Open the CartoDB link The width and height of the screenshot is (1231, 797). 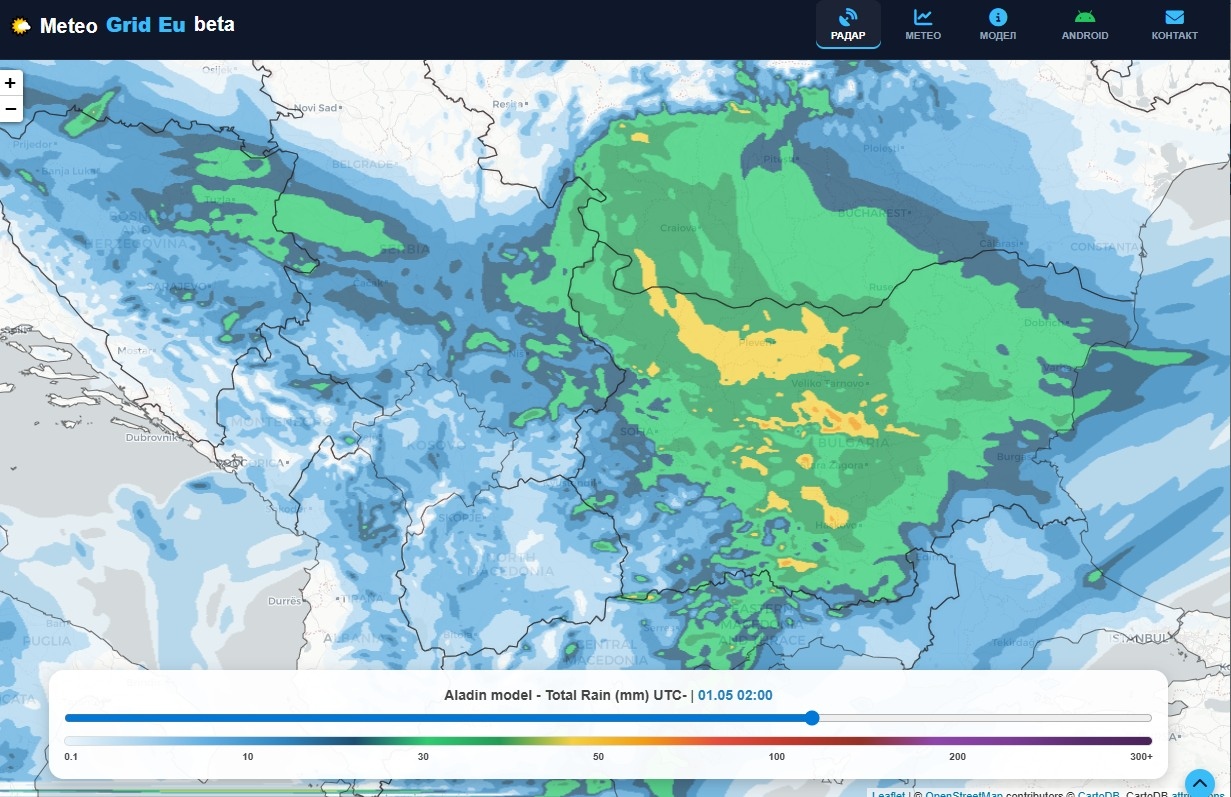click(x=1099, y=795)
